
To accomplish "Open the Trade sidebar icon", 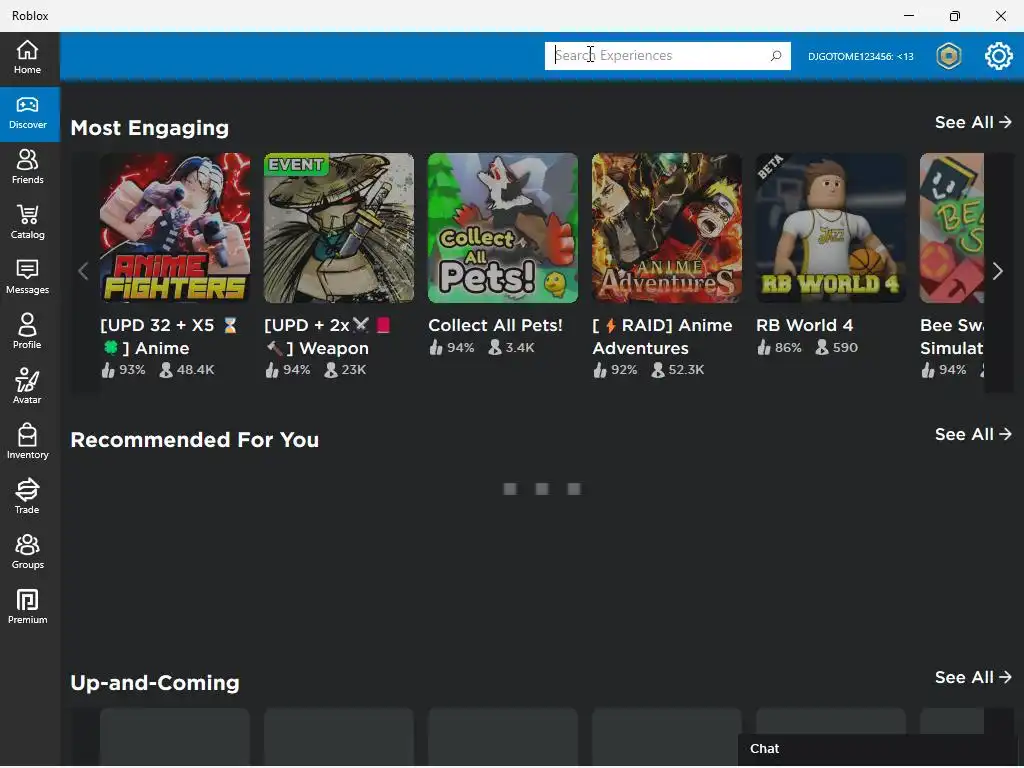I will [27, 489].
